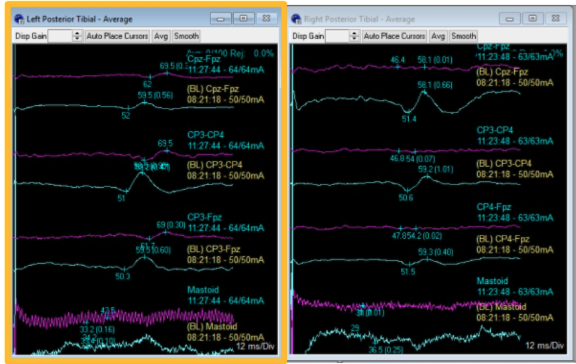
Task: Click the 51.5 trough cursor in right window
Action: [x=409, y=264]
